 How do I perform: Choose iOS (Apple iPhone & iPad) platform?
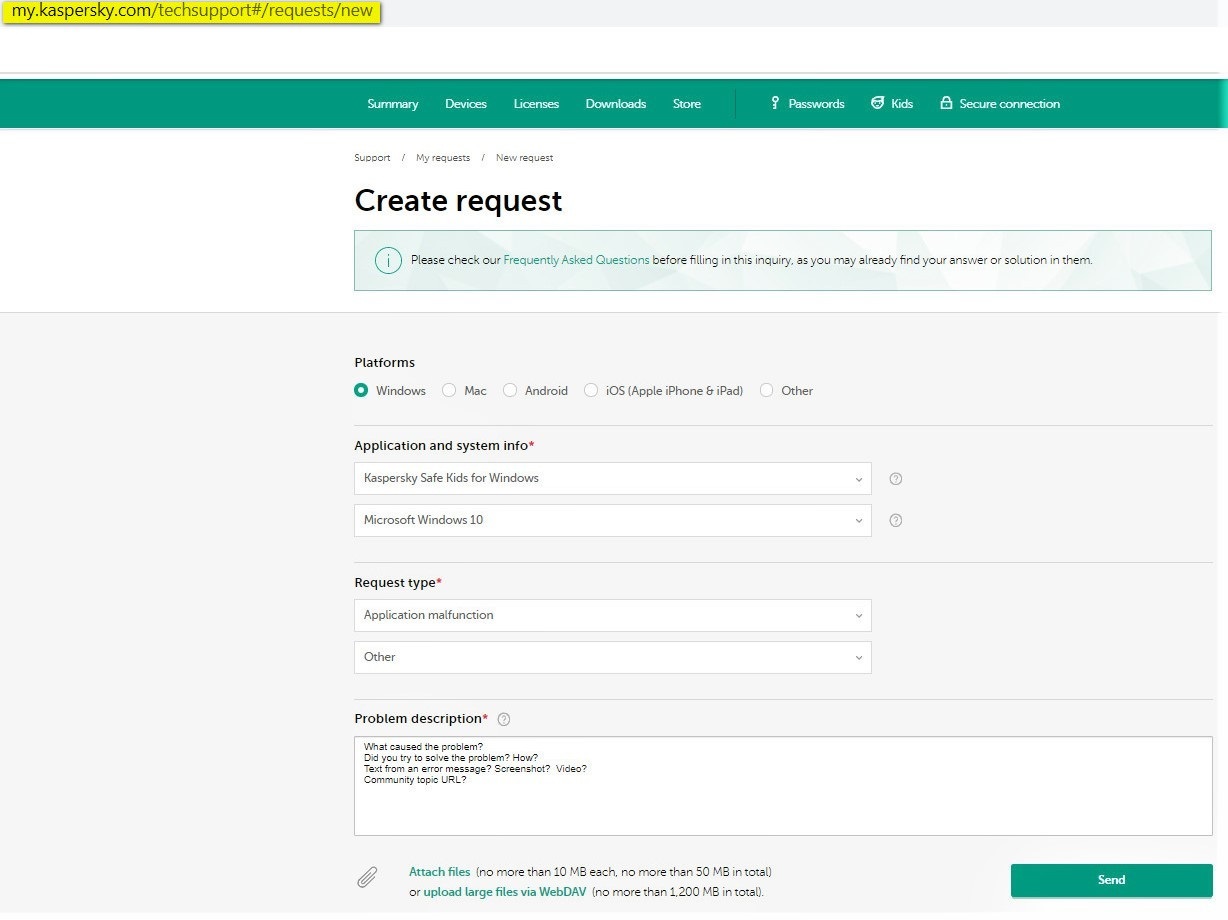(x=591, y=391)
